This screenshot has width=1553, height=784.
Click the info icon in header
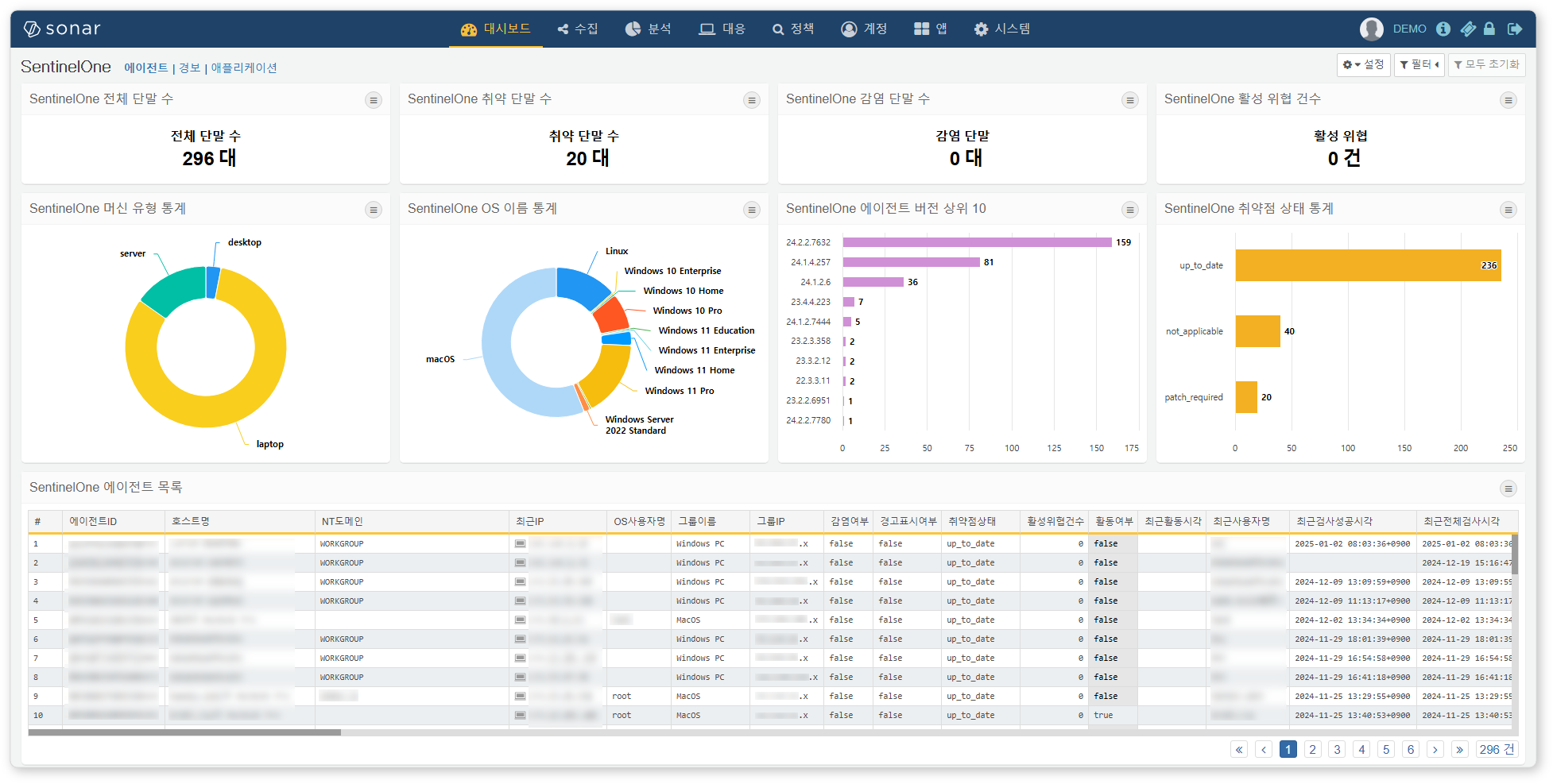point(1443,29)
